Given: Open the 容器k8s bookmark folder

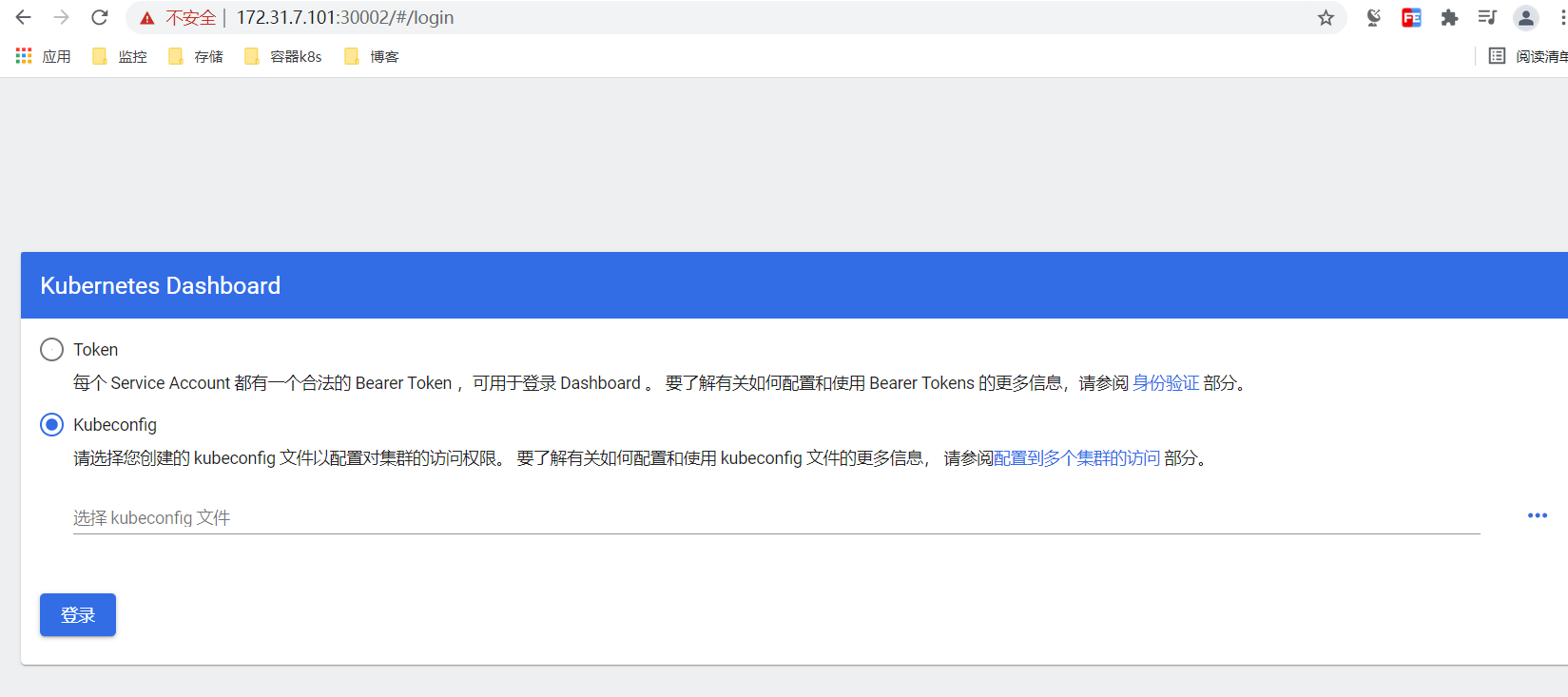Looking at the screenshot, I should tap(283, 56).
